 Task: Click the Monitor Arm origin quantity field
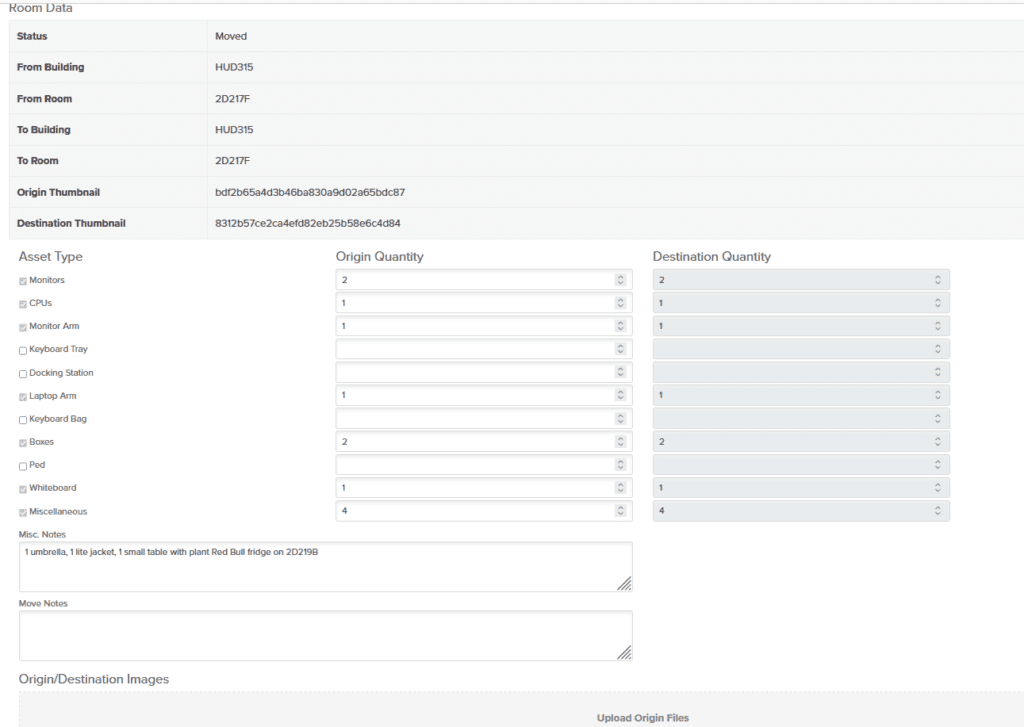coord(475,326)
